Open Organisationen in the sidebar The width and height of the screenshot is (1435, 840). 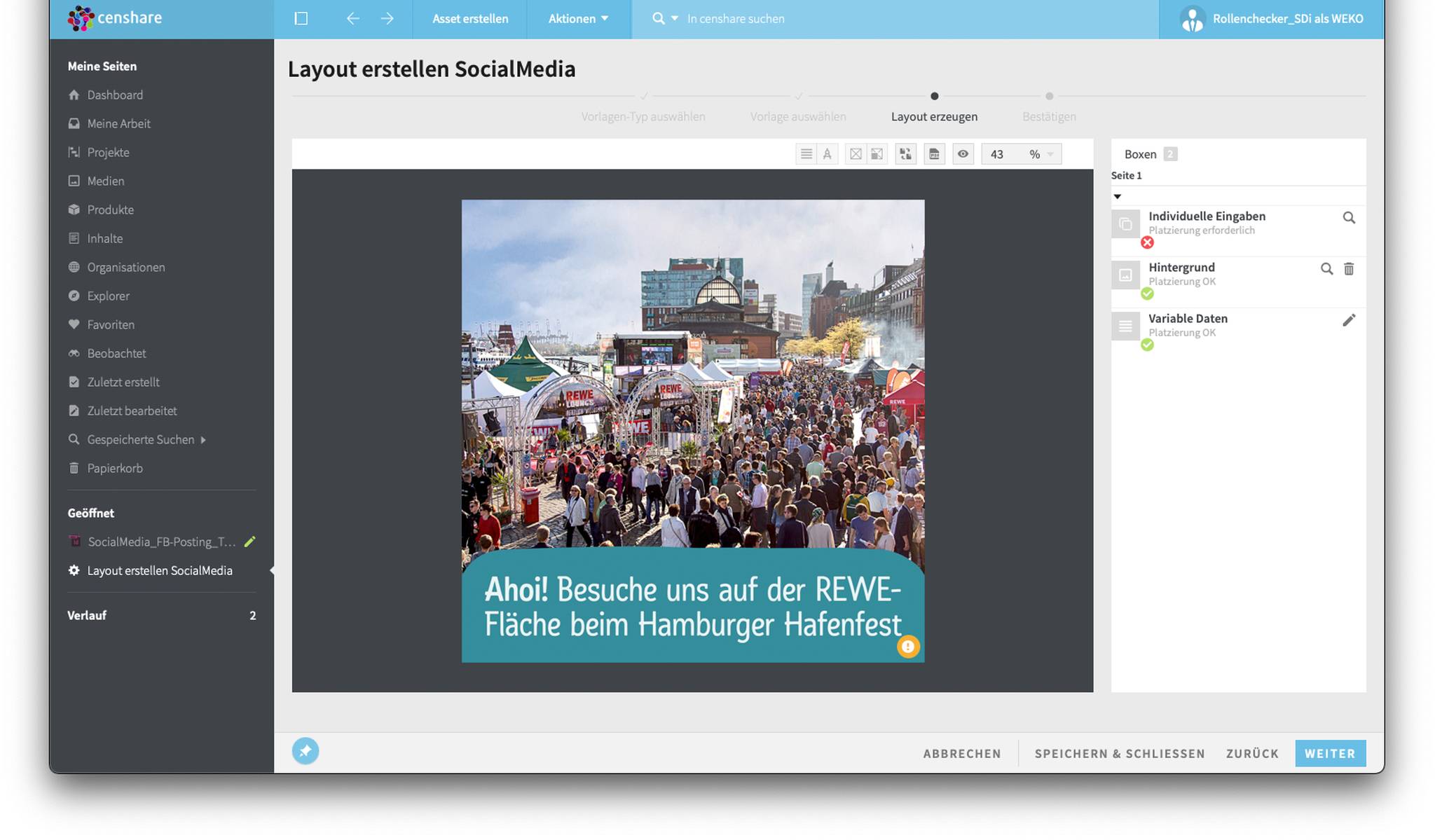(x=126, y=268)
